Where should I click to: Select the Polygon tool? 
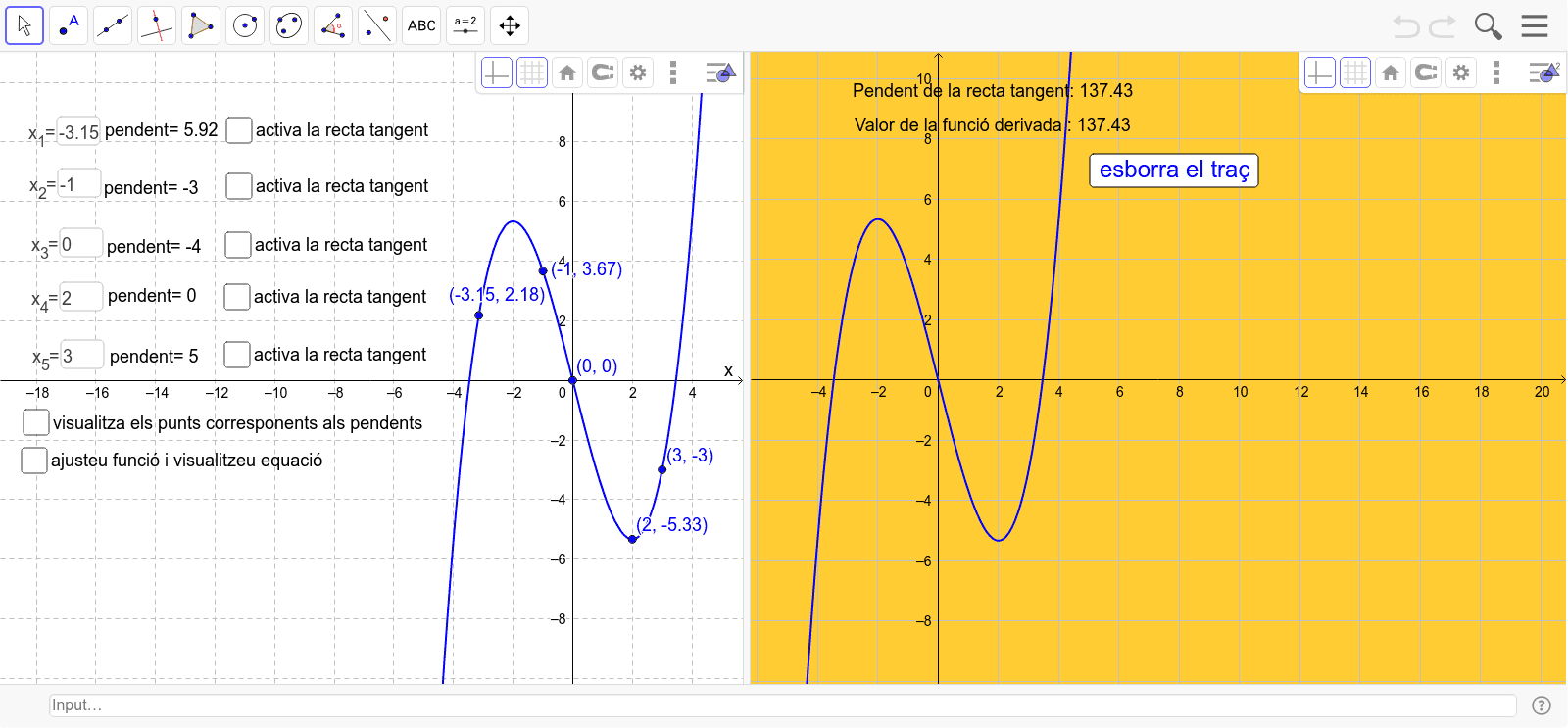(201, 25)
